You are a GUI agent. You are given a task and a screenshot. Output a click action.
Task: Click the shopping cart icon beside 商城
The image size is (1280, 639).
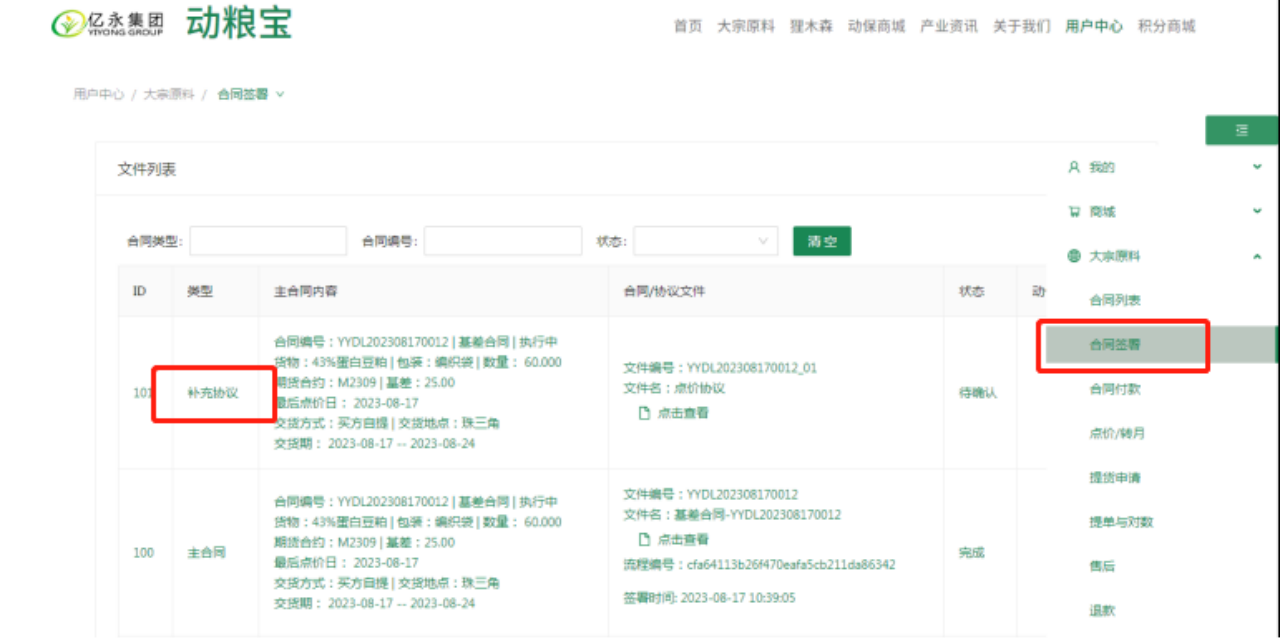[1074, 212]
